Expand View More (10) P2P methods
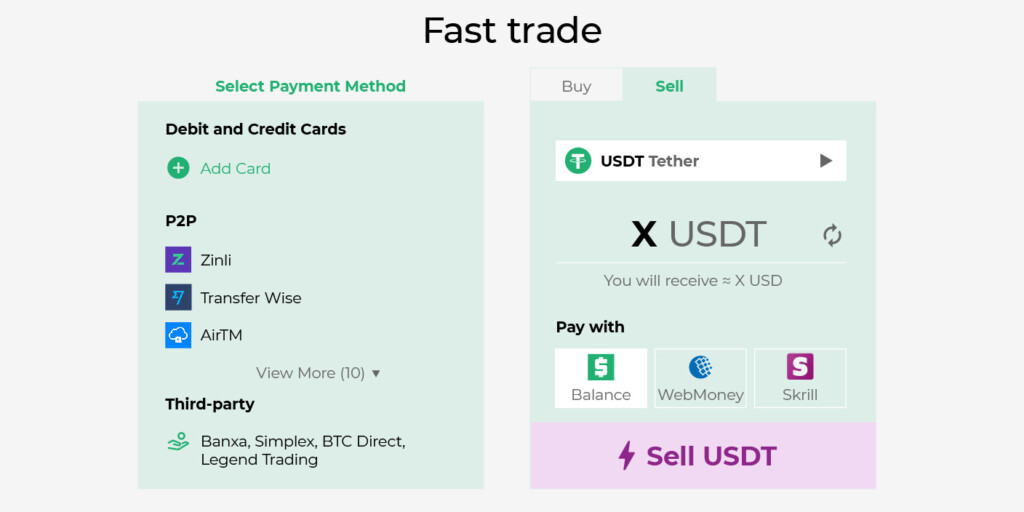Screen dimensions: 1024x512 pos(318,373)
